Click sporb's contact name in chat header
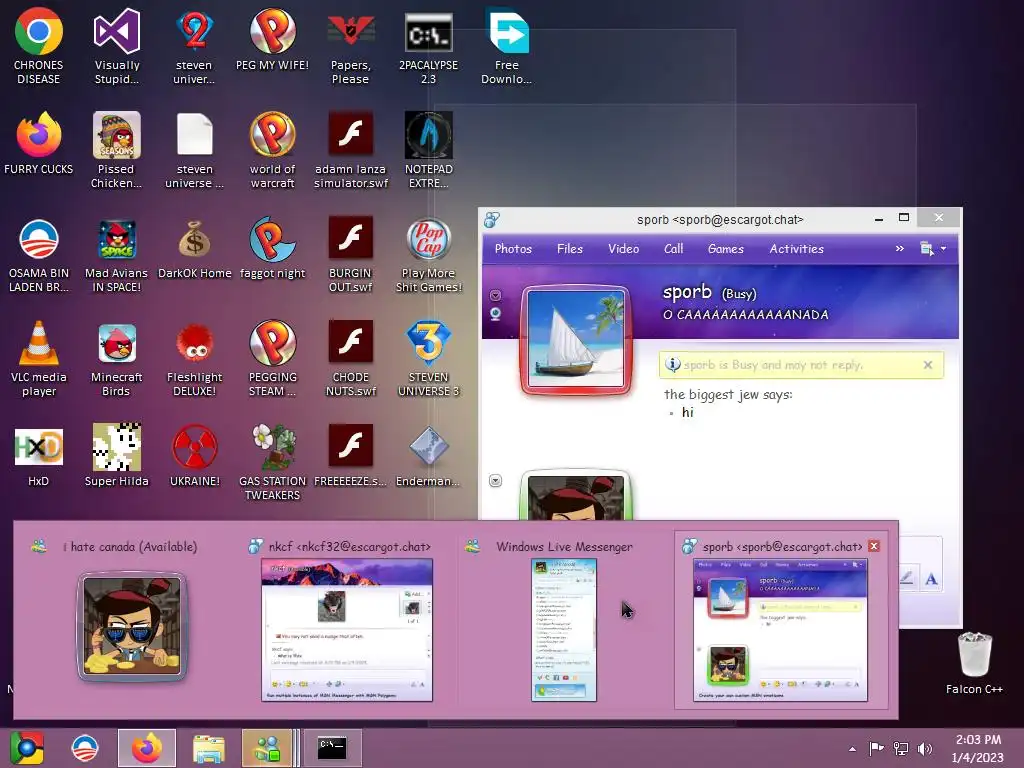The image size is (1024, 768). (x=687, y=292)
